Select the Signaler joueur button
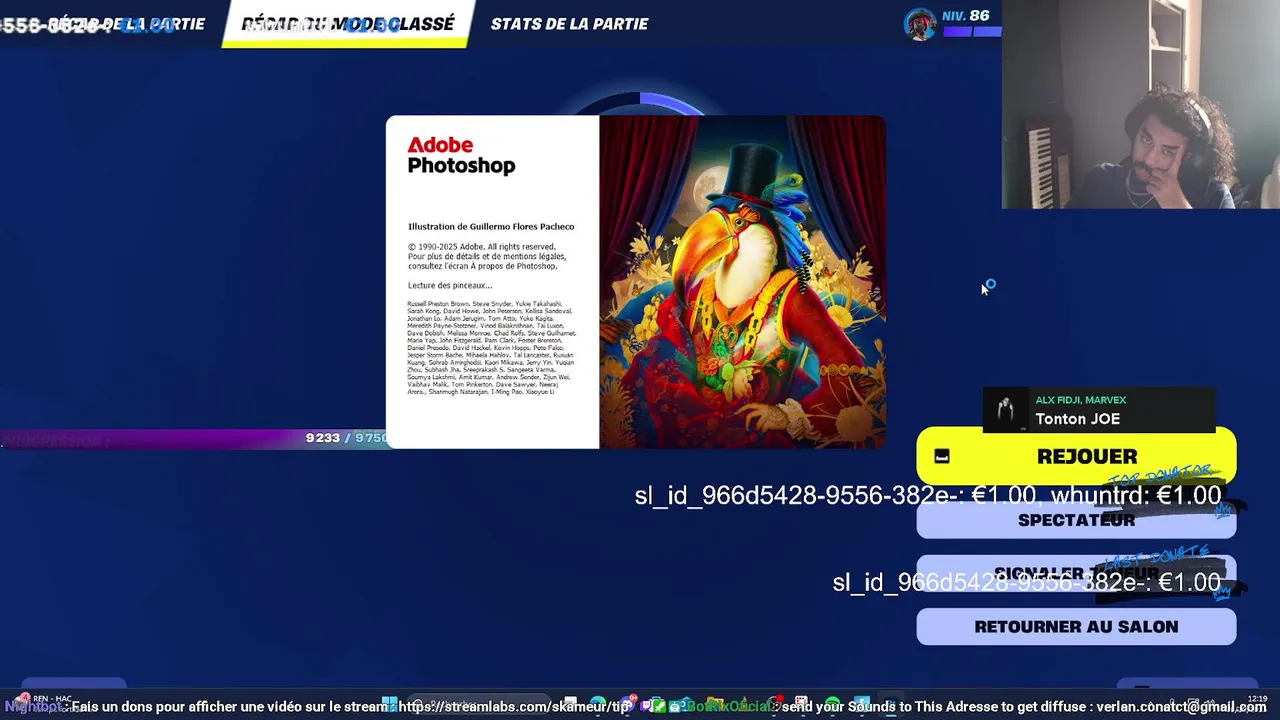1280x720 pixels. 1076,574
